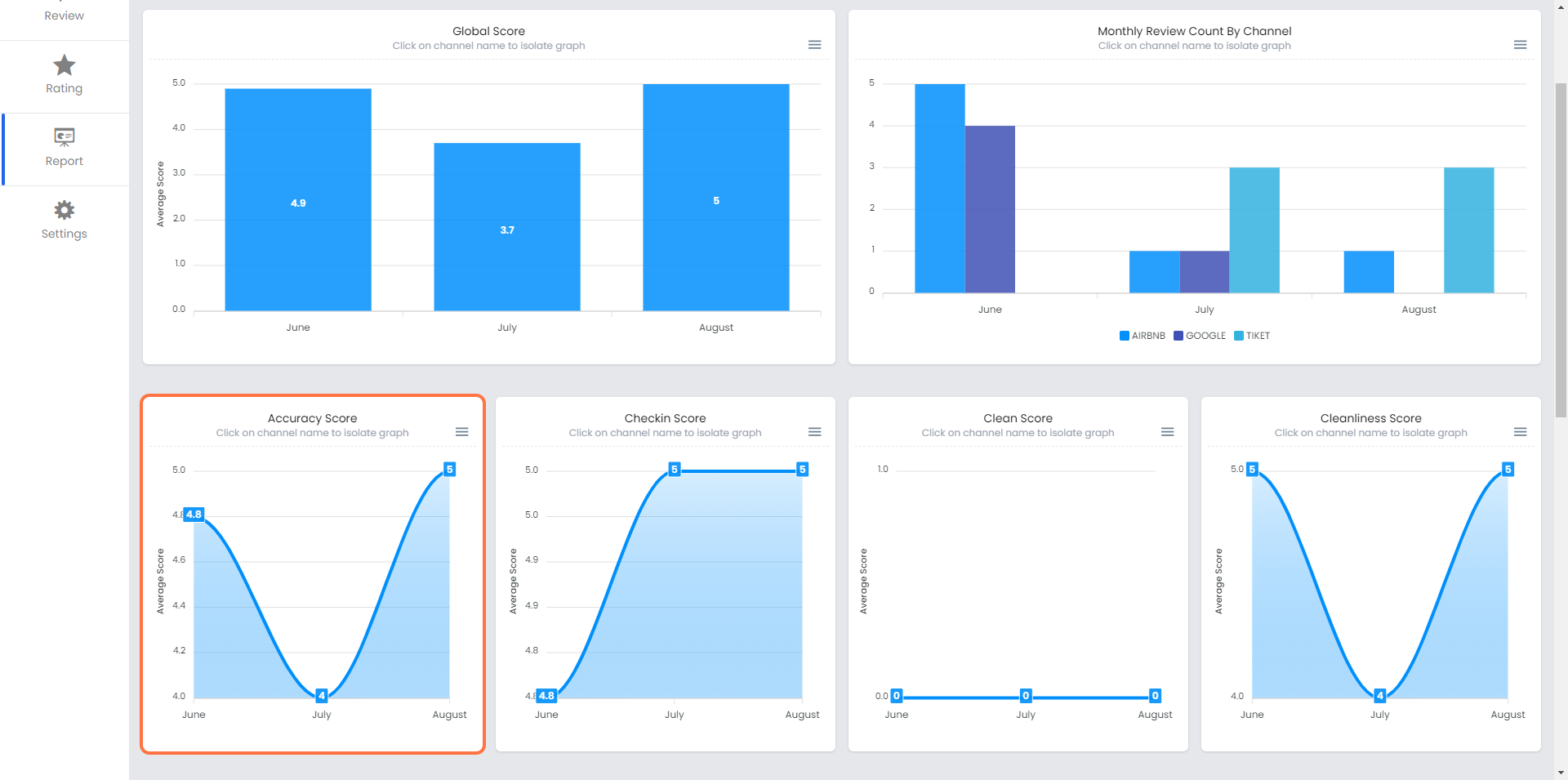Toggle AIRBNB series in chart legend

point(1142,336)
